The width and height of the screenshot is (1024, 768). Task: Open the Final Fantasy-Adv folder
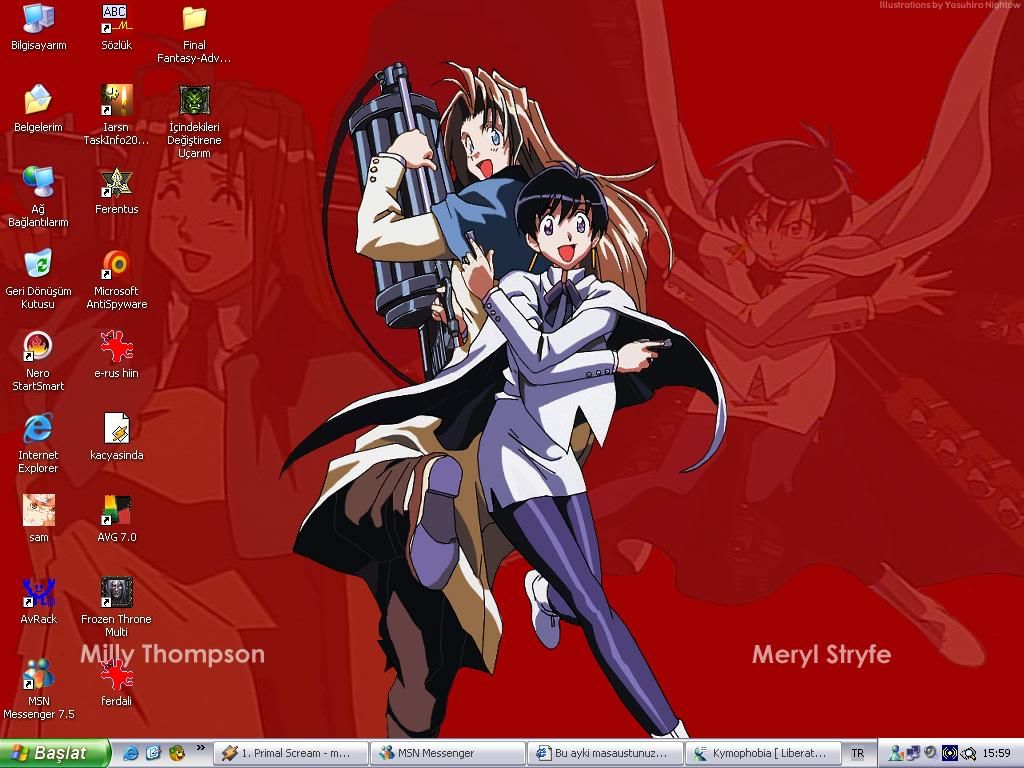coord(194,19)
